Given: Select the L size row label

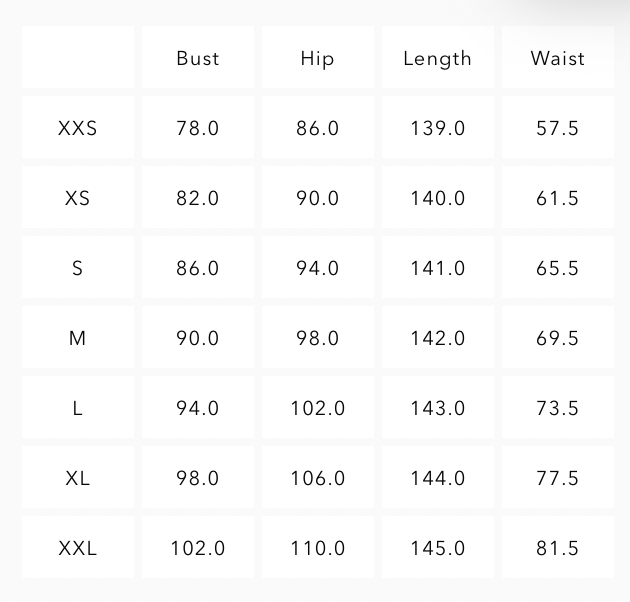Looking at the screenshot, I should tap(77, 408).
